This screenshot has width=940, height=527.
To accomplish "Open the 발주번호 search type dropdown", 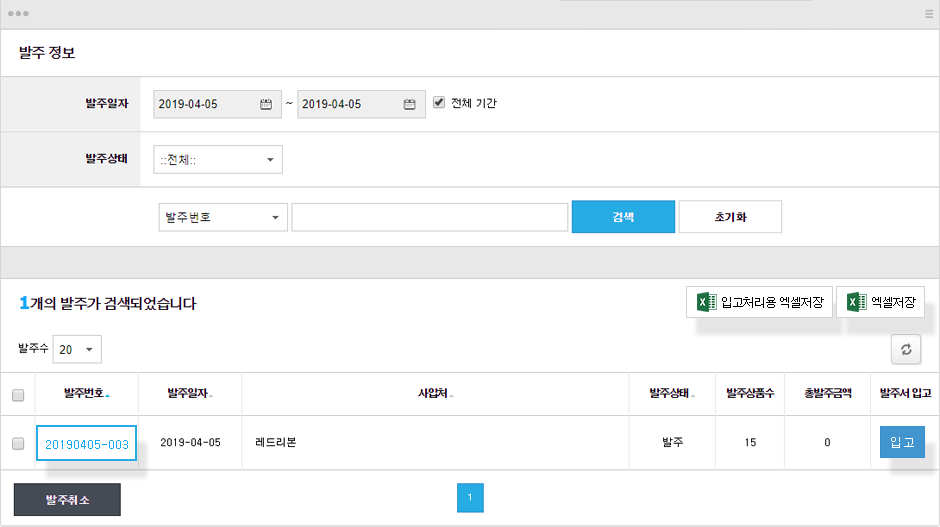I will (x=223, y=217).
